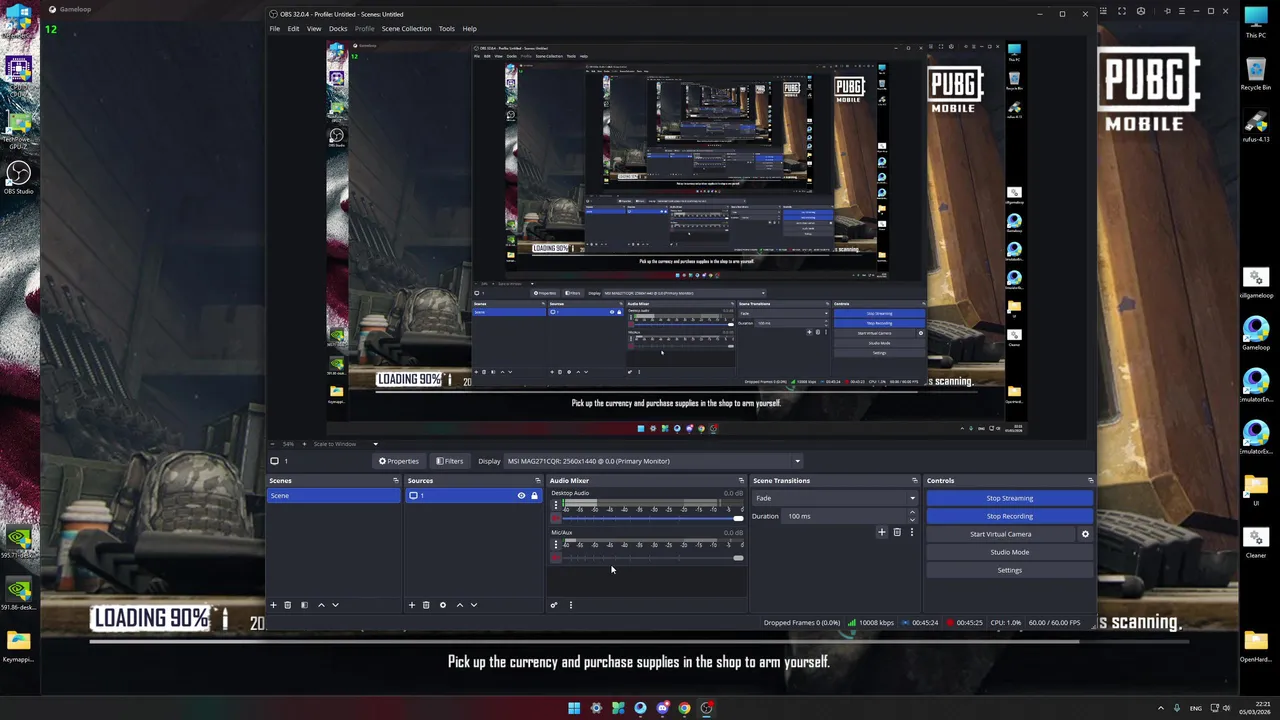Viewport: 1280px width, 720px height.
Task: Toggle visibility eye of source 1
Action: [x=521, y=496]
